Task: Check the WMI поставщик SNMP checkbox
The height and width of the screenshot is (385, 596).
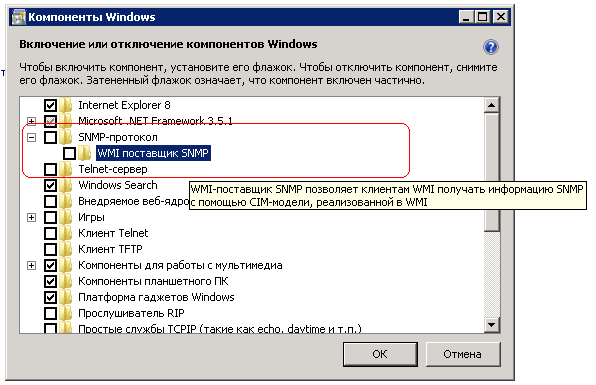Action: click(x=69, y=153)
